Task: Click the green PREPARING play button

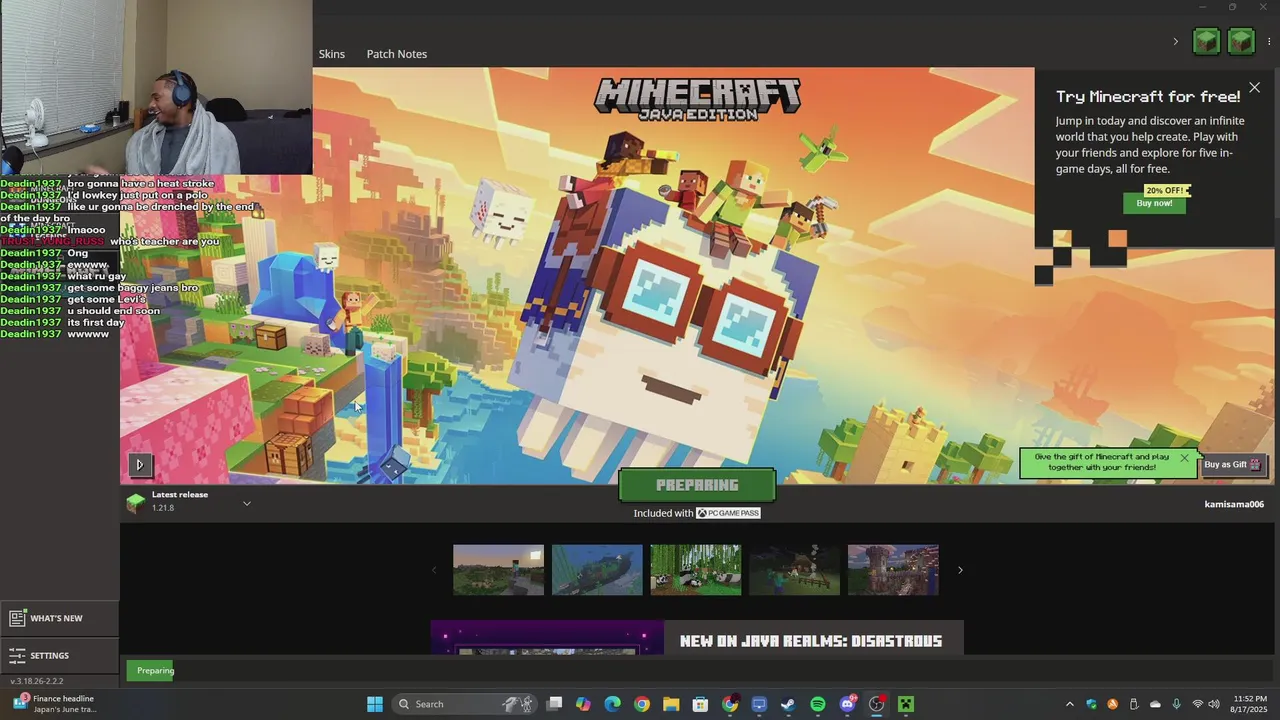Action: pos(697,485)
